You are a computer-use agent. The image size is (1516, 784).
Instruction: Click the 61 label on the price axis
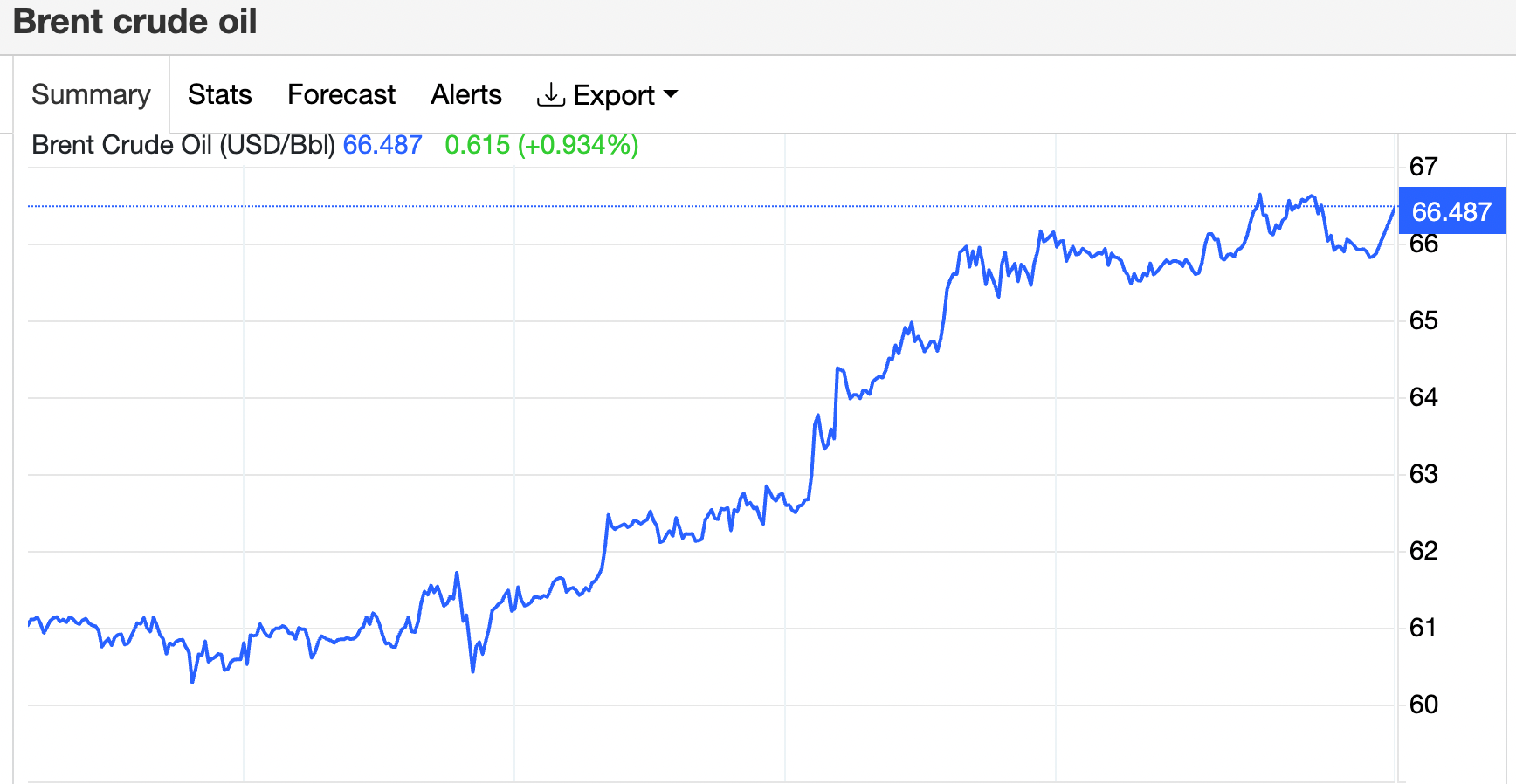pos(1423,628)
